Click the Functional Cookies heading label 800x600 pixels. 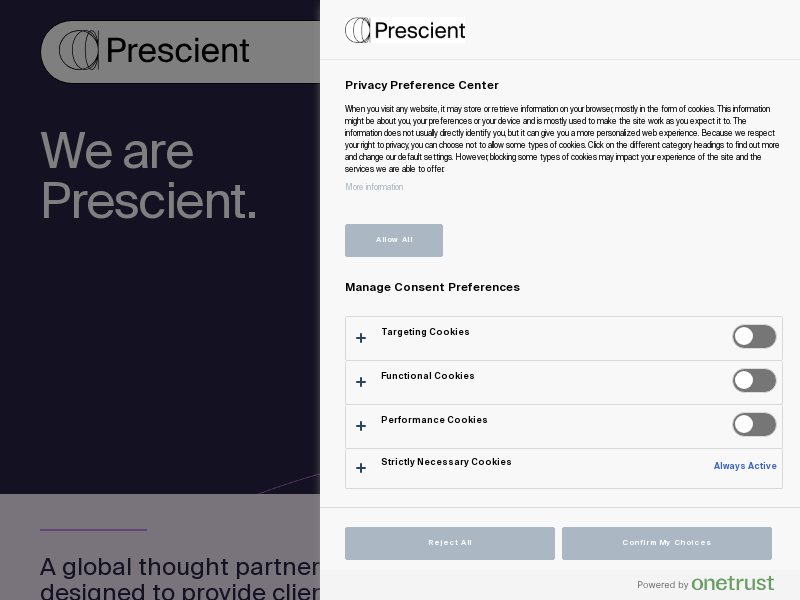[428, 376]
